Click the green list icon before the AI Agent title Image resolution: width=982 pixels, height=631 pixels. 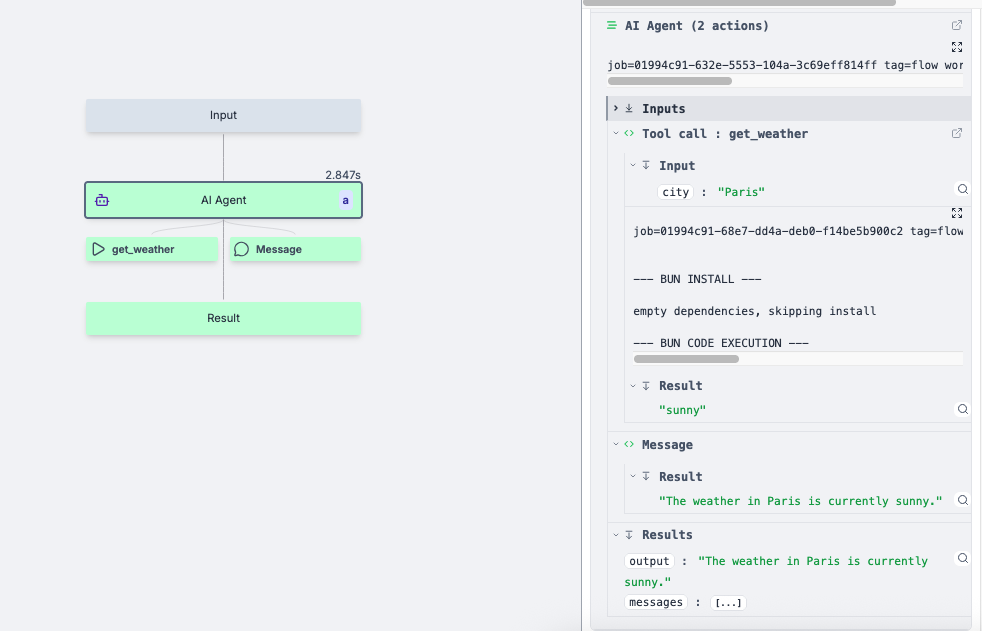point(612,25)
